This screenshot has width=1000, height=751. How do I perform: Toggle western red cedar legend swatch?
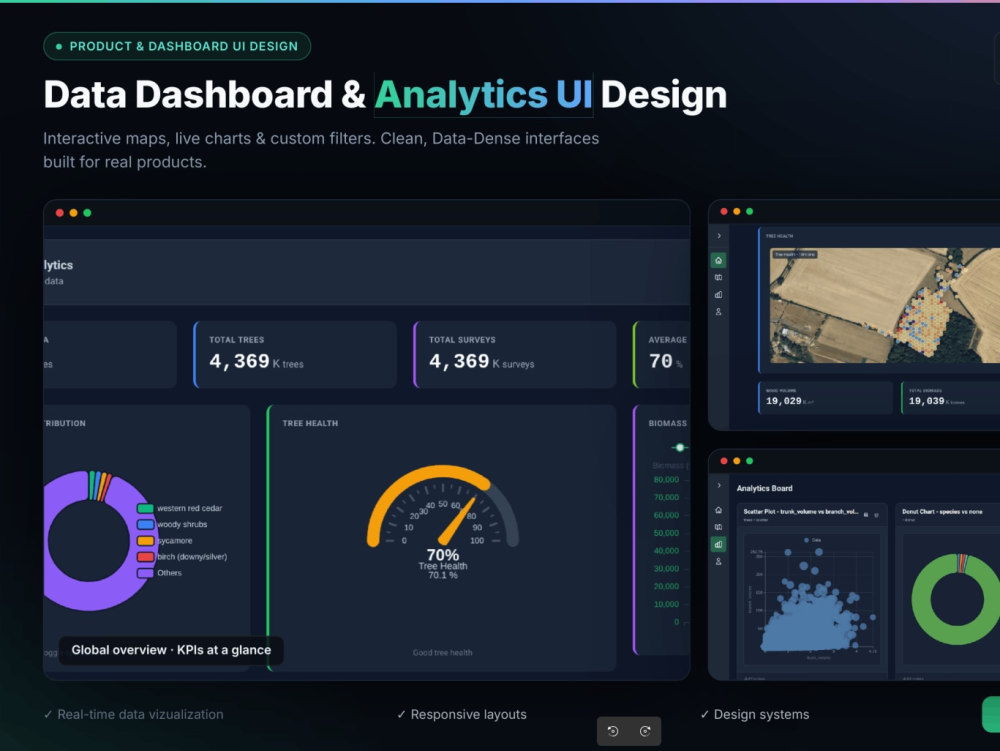point(145,508)
